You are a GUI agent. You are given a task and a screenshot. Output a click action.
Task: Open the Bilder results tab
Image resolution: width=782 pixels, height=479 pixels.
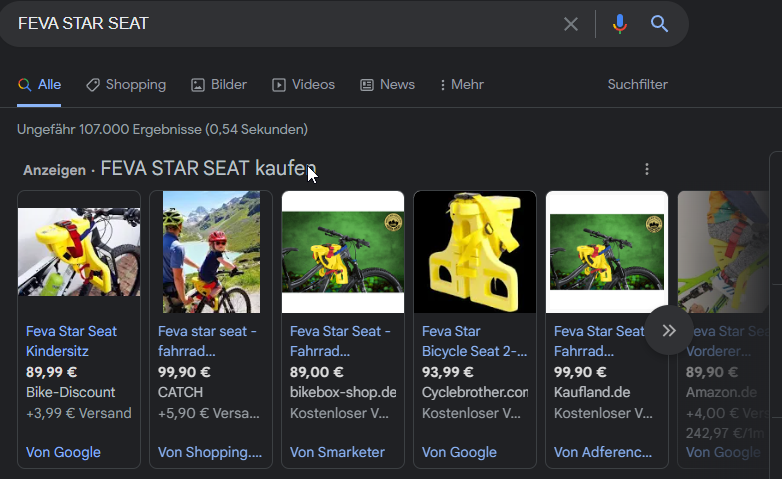point(219,85)
